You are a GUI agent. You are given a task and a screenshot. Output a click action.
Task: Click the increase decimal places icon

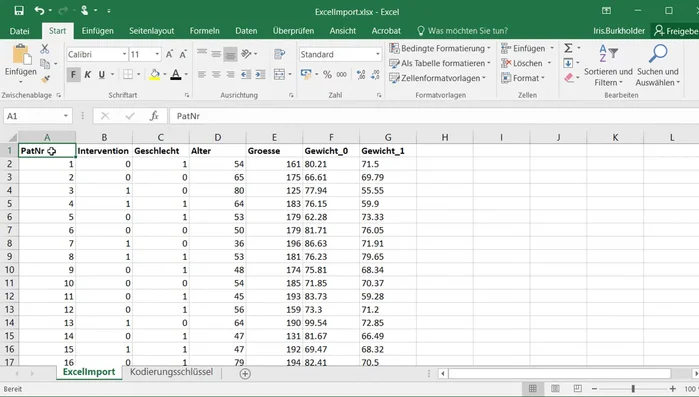(x=361, y=74)
